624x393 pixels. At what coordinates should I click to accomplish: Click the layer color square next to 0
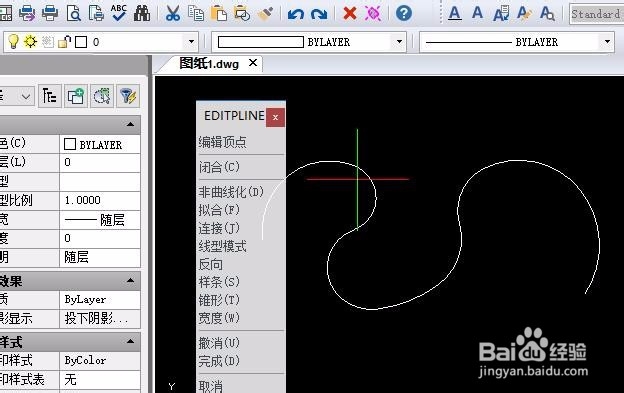click(81, 42)
